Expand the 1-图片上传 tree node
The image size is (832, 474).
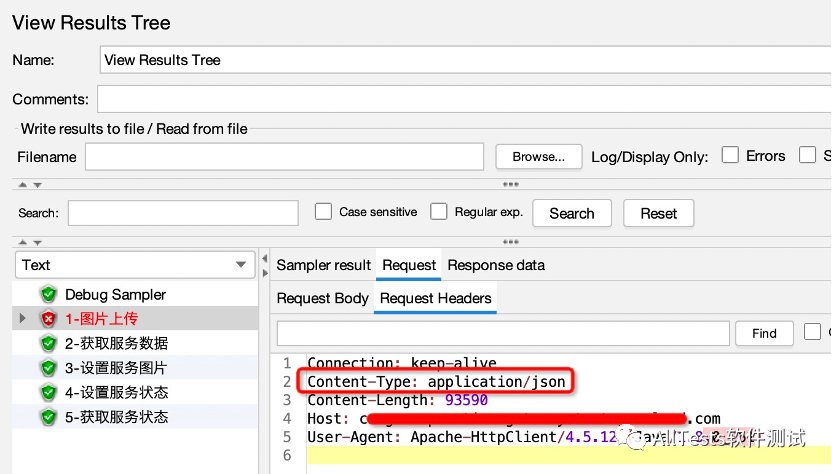pyautogui.click(x=23, y=319)
